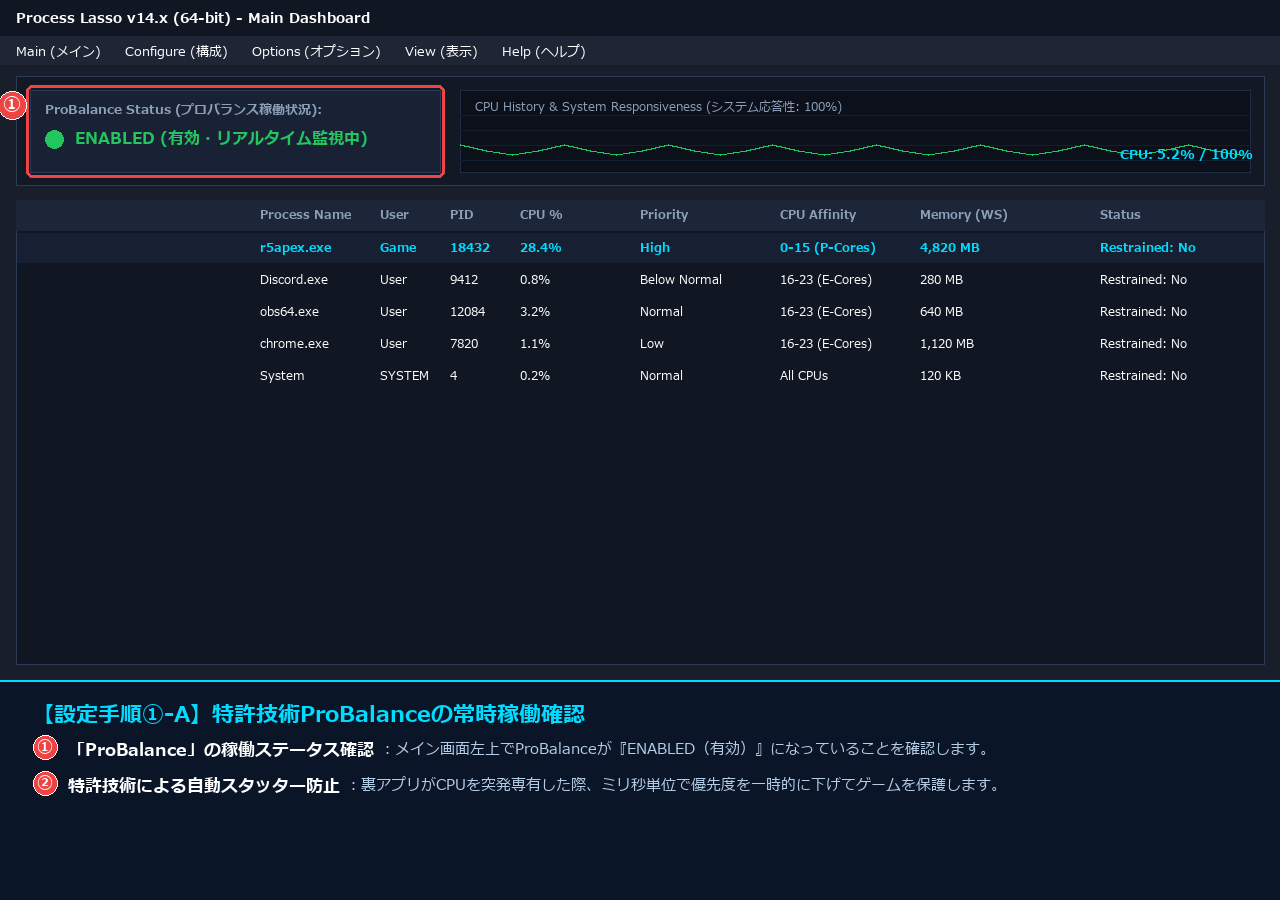Image resolution: width=1280 pixels, height=900 pixels.
Task: Sort by the Memory (WS) column header
Action: pyautogui.click(x=964, y=215)
